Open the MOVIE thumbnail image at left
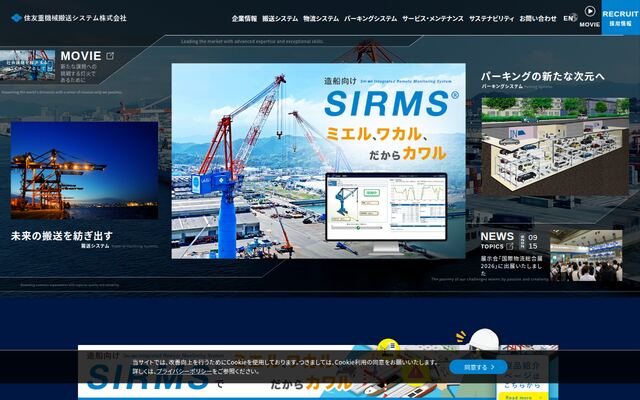 (27, 65)
